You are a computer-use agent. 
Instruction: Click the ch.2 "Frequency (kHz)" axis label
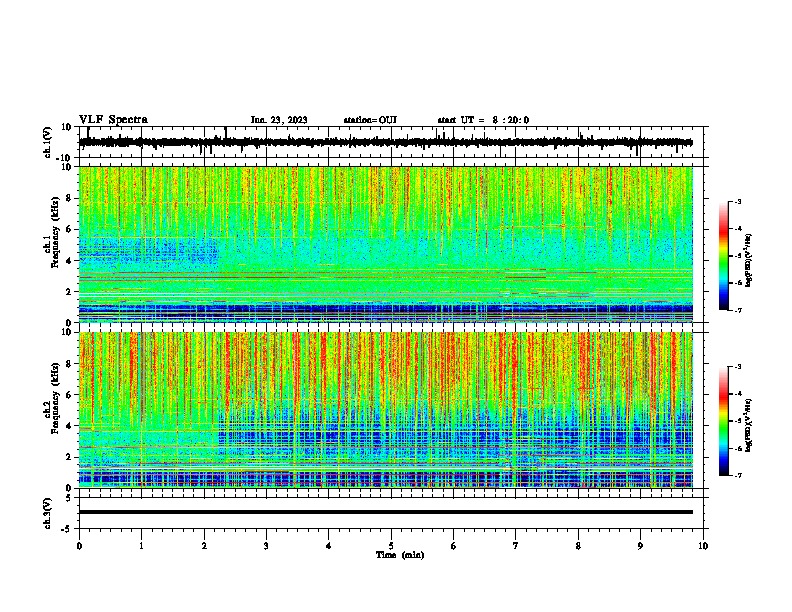click(56, 399)
